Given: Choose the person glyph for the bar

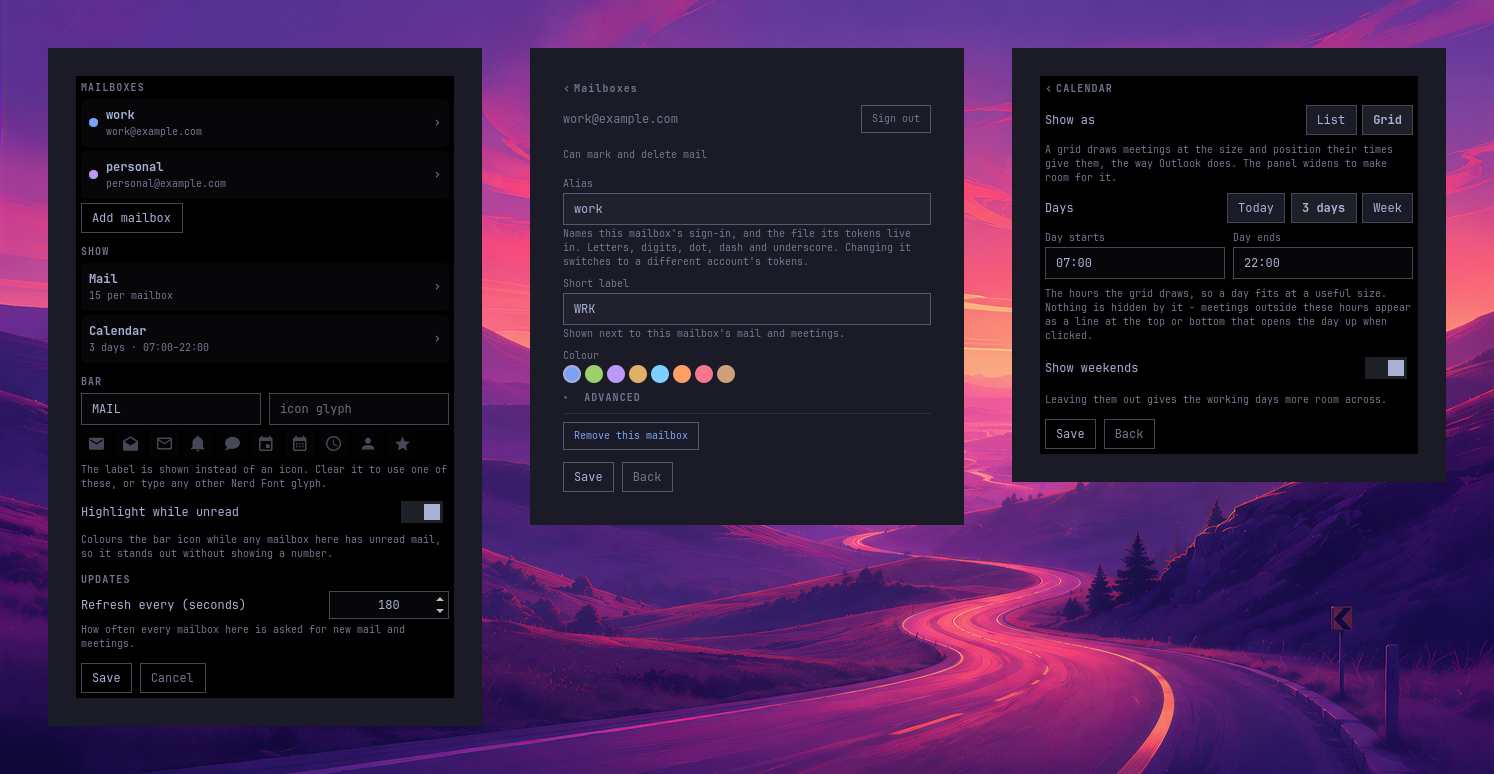Looking at the screenshot, I should coord(368,444).
